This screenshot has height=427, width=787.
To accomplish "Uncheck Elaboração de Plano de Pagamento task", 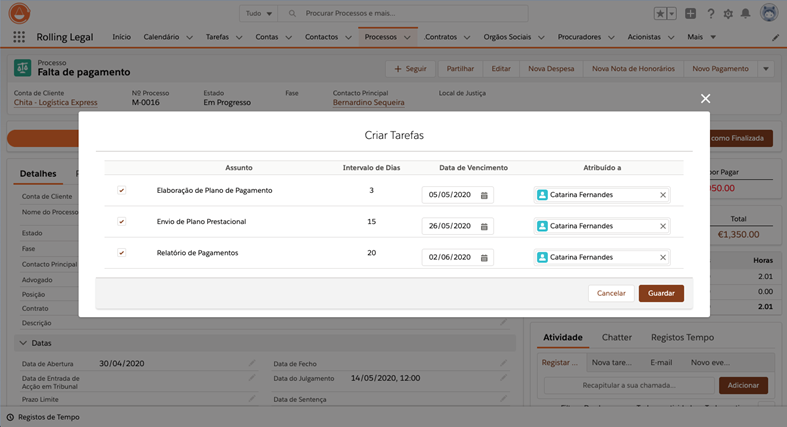I will [x=121, y=190].
